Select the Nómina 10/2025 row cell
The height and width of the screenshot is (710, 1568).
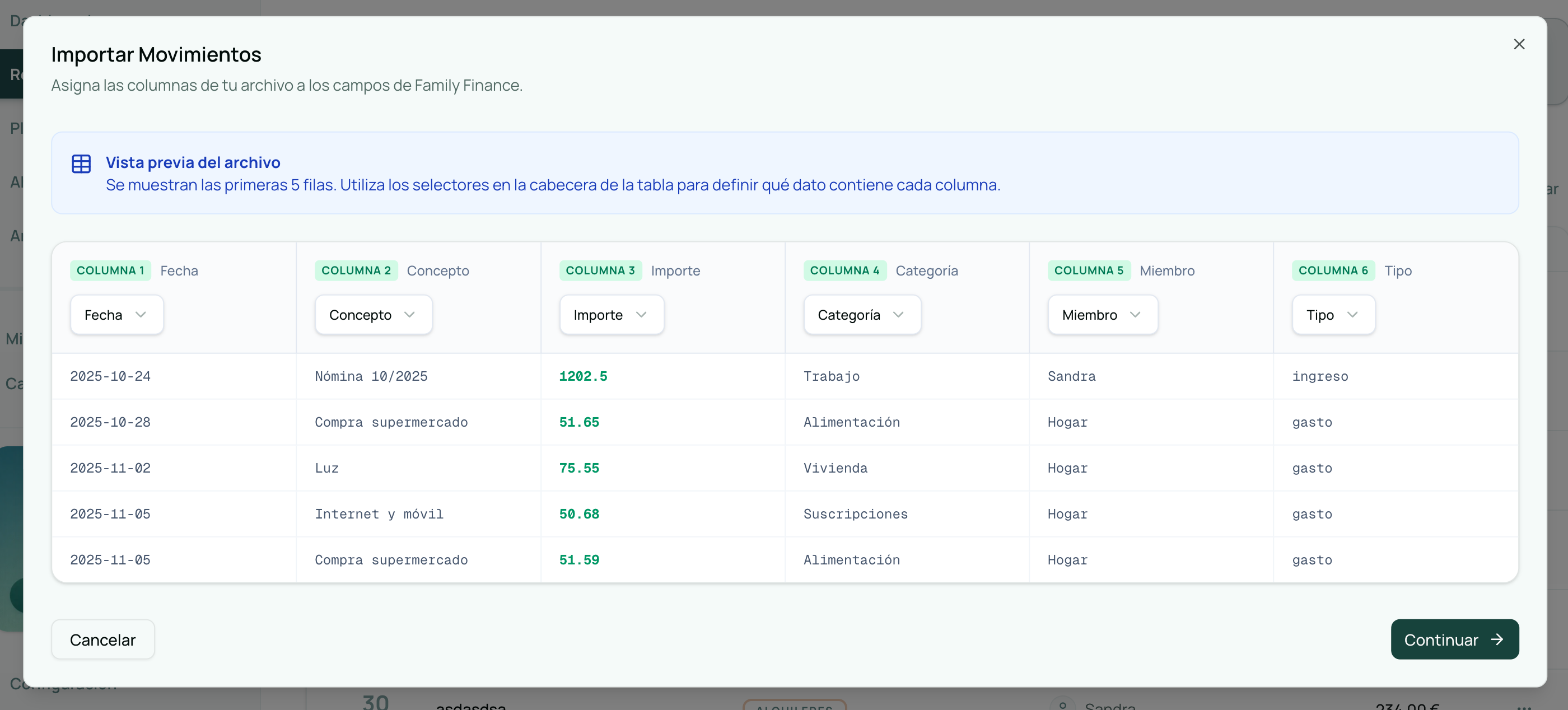[x=371, y=376]
